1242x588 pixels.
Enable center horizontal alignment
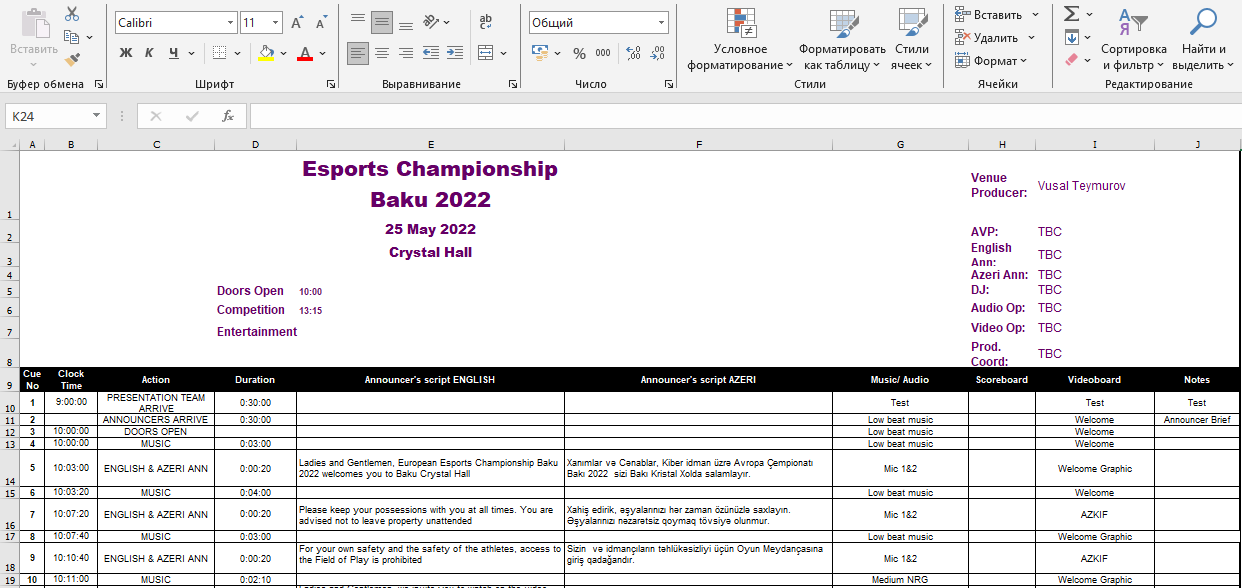click(382, 53)
